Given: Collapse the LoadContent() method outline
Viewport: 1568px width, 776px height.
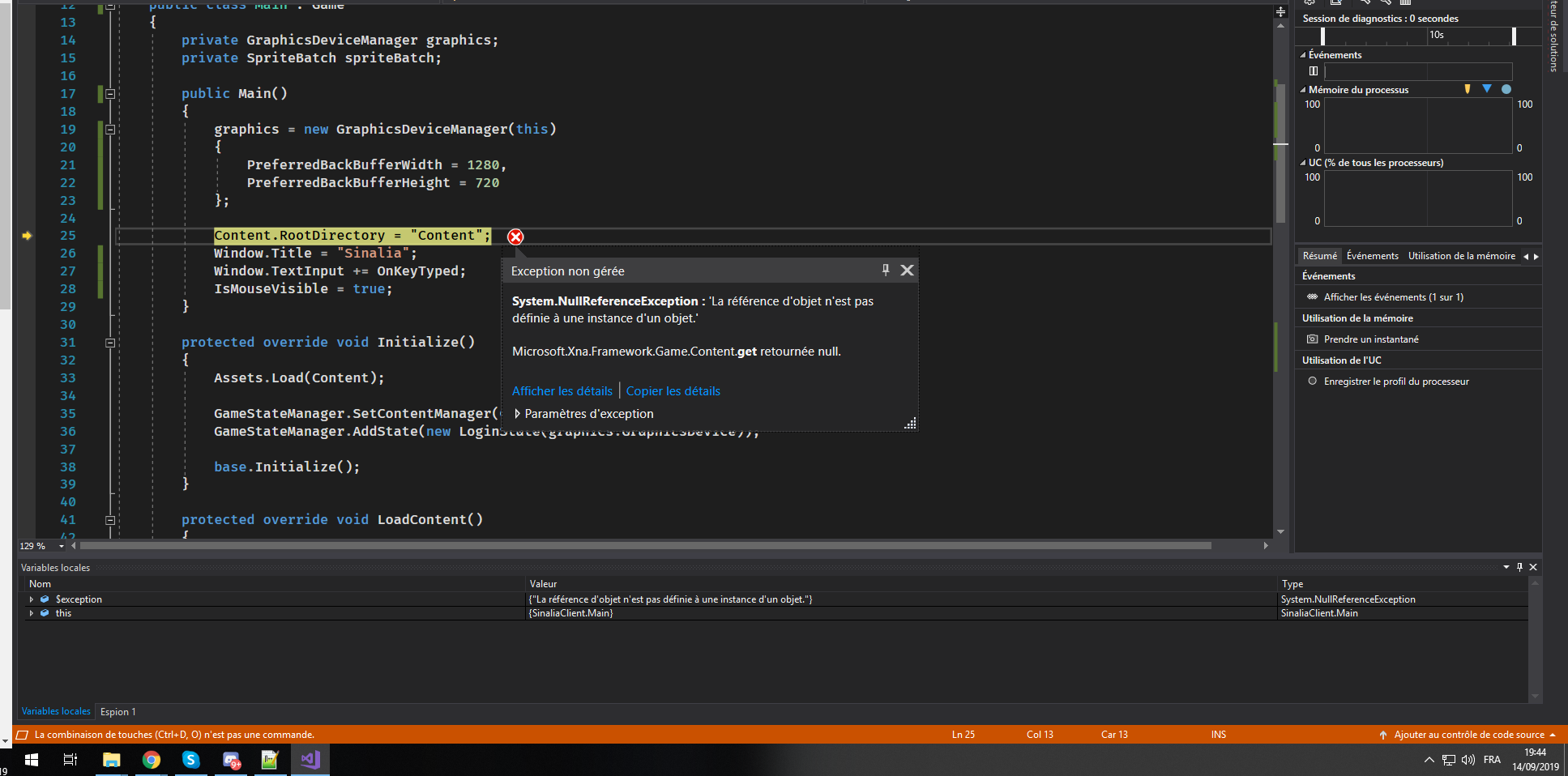Looking at the screenshot, I should 110,520.
